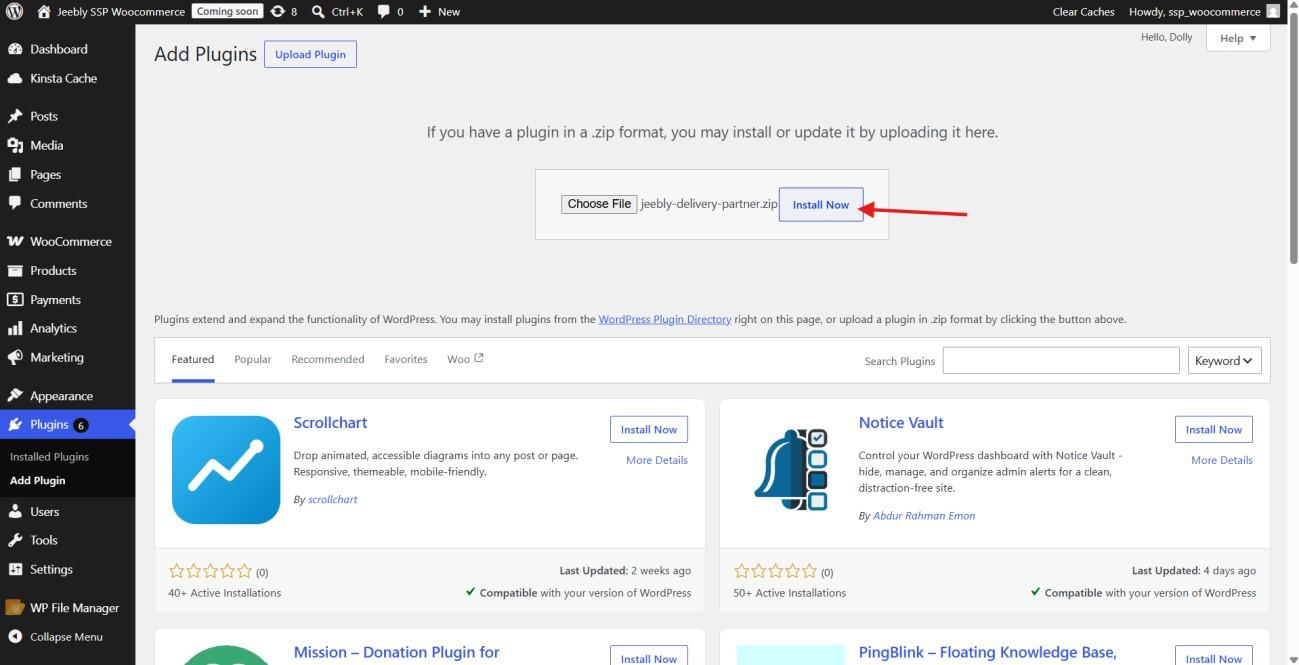This screenshot has height=665, width=1299.
Task: Click the plus New icon in admin bar
Action: pyautogui.click(x=425, y=12)
